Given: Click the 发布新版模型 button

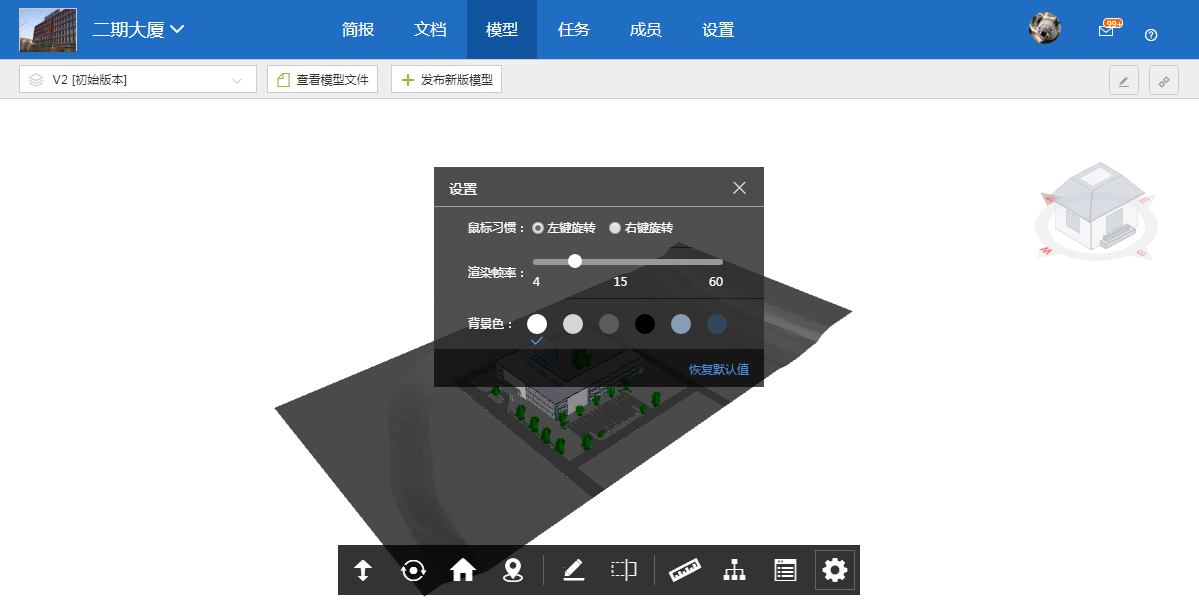Looking at the screenshot, I should [x=446, y=79].
